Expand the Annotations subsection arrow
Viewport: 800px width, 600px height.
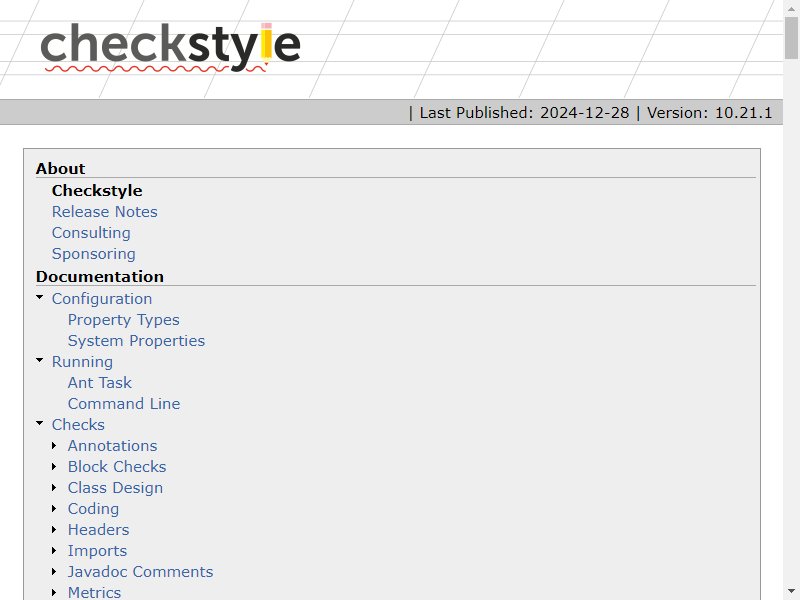click(54, 445)
